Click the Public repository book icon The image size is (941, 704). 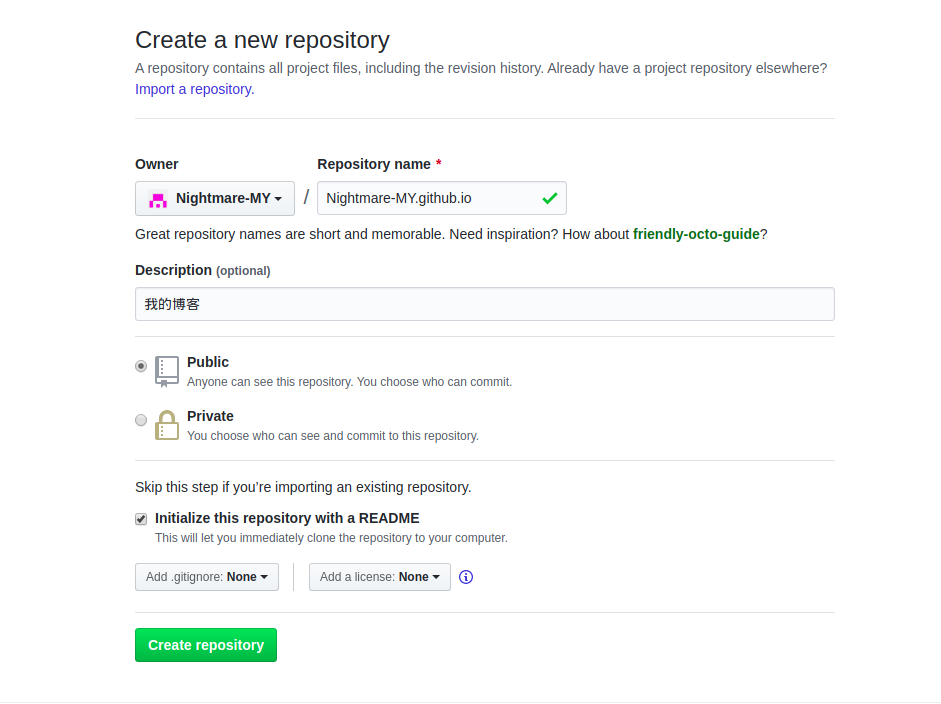tap(167, 371)
